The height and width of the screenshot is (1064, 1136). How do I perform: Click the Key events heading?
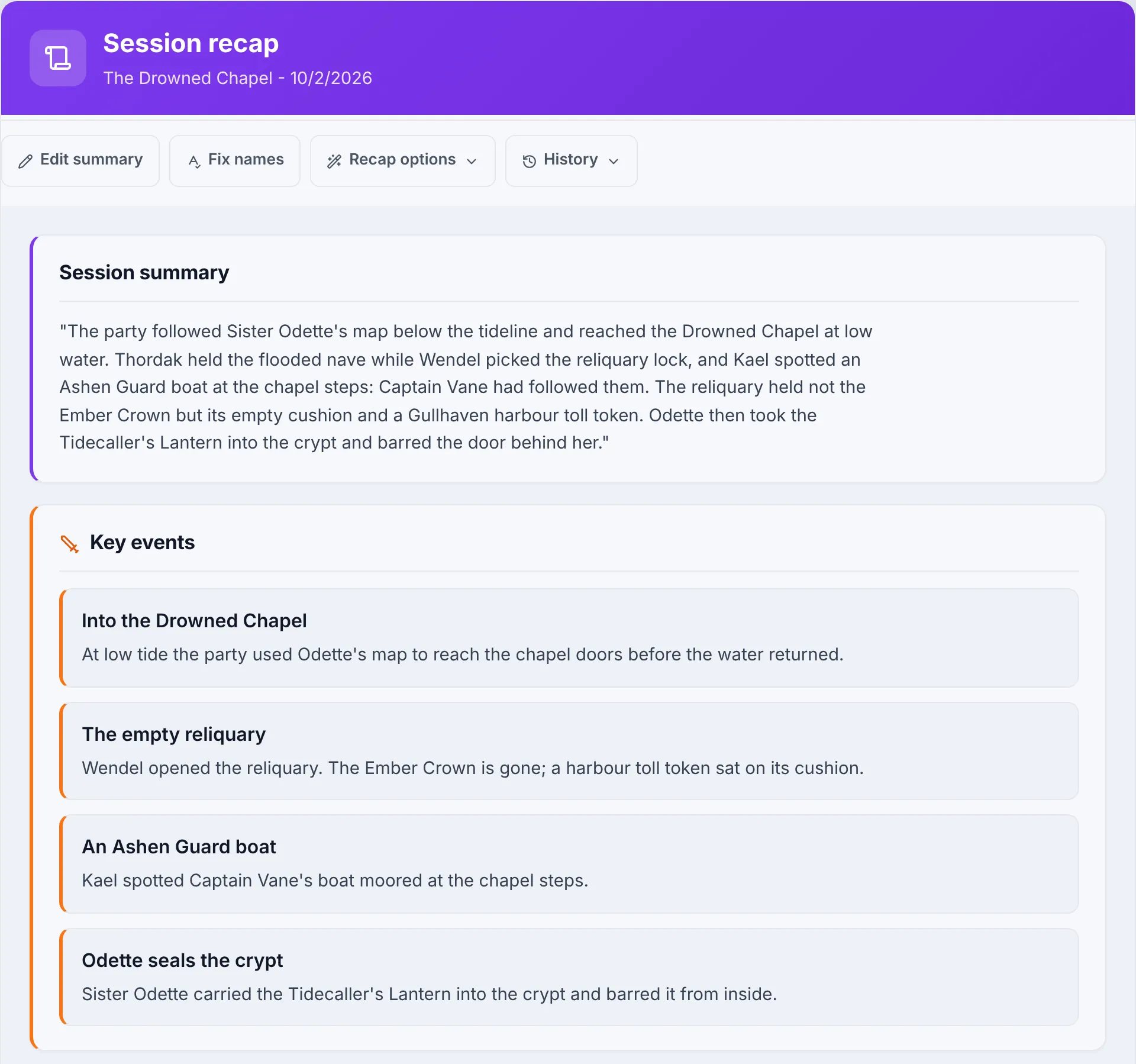click(143, 543)
